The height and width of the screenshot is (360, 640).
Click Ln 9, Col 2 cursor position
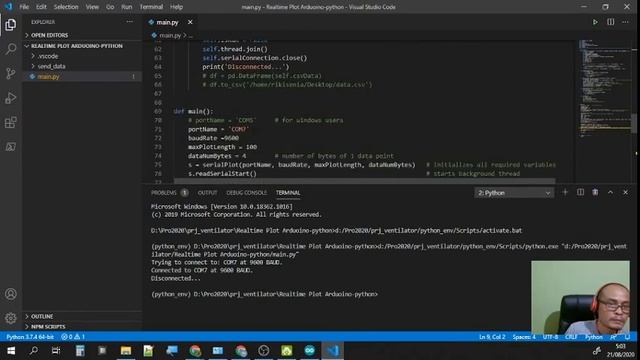tap(492, 337)
